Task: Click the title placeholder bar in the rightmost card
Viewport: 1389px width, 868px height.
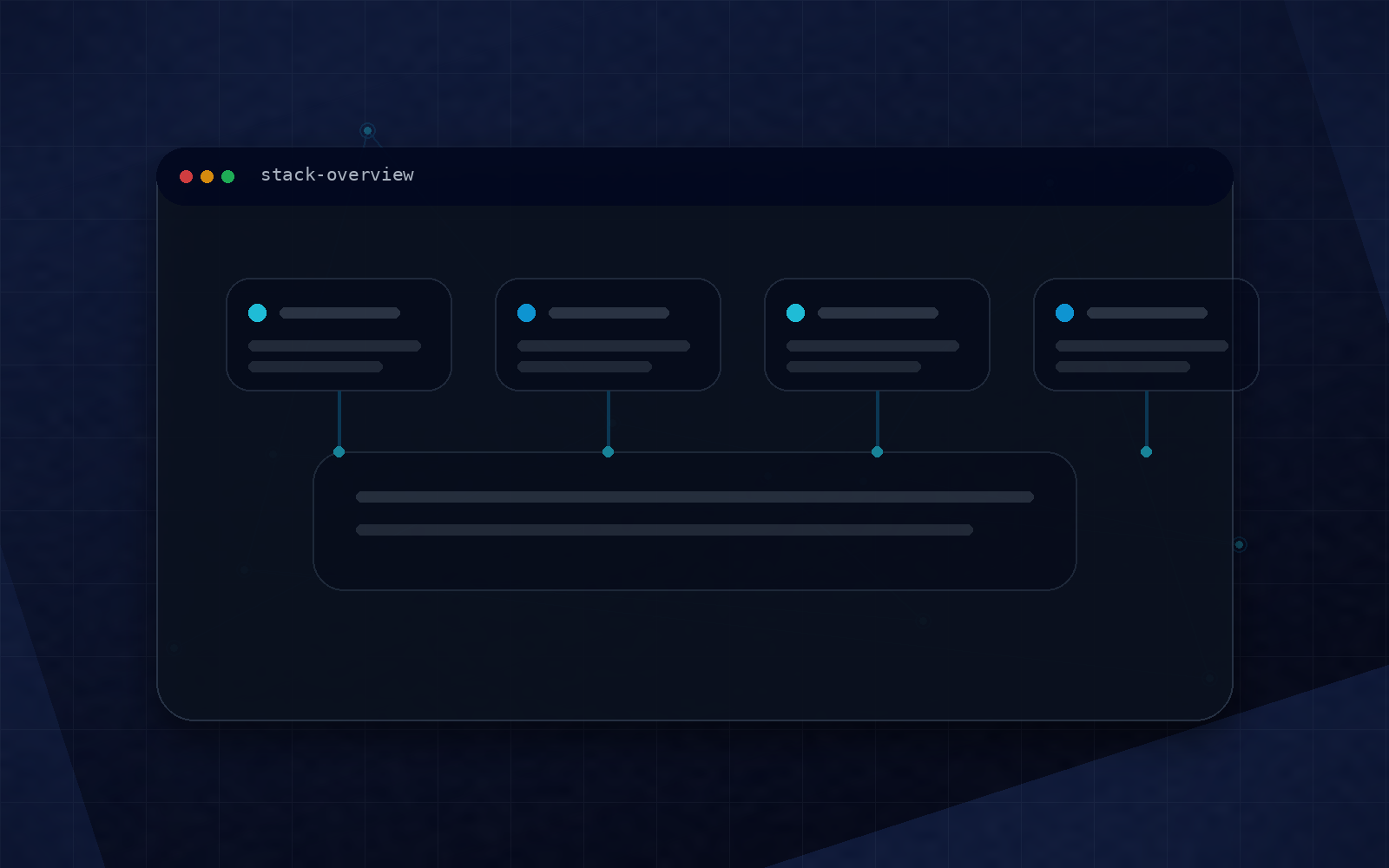Action: coord(1147,312)
